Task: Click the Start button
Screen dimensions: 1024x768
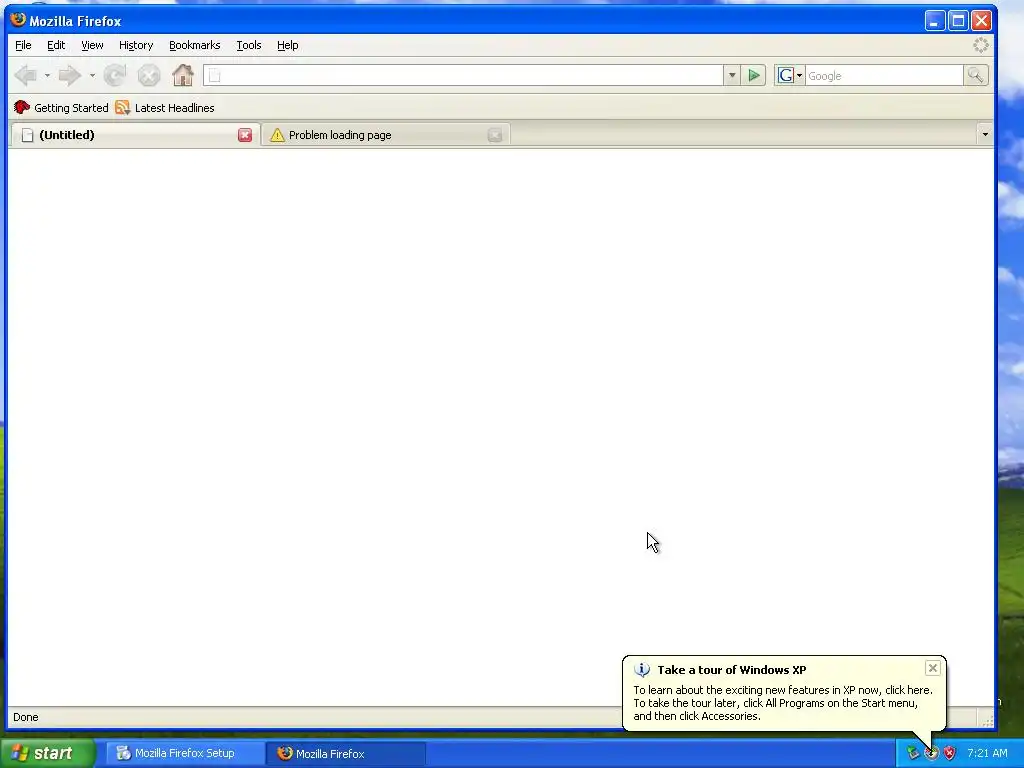Action: tap(46, 753)
